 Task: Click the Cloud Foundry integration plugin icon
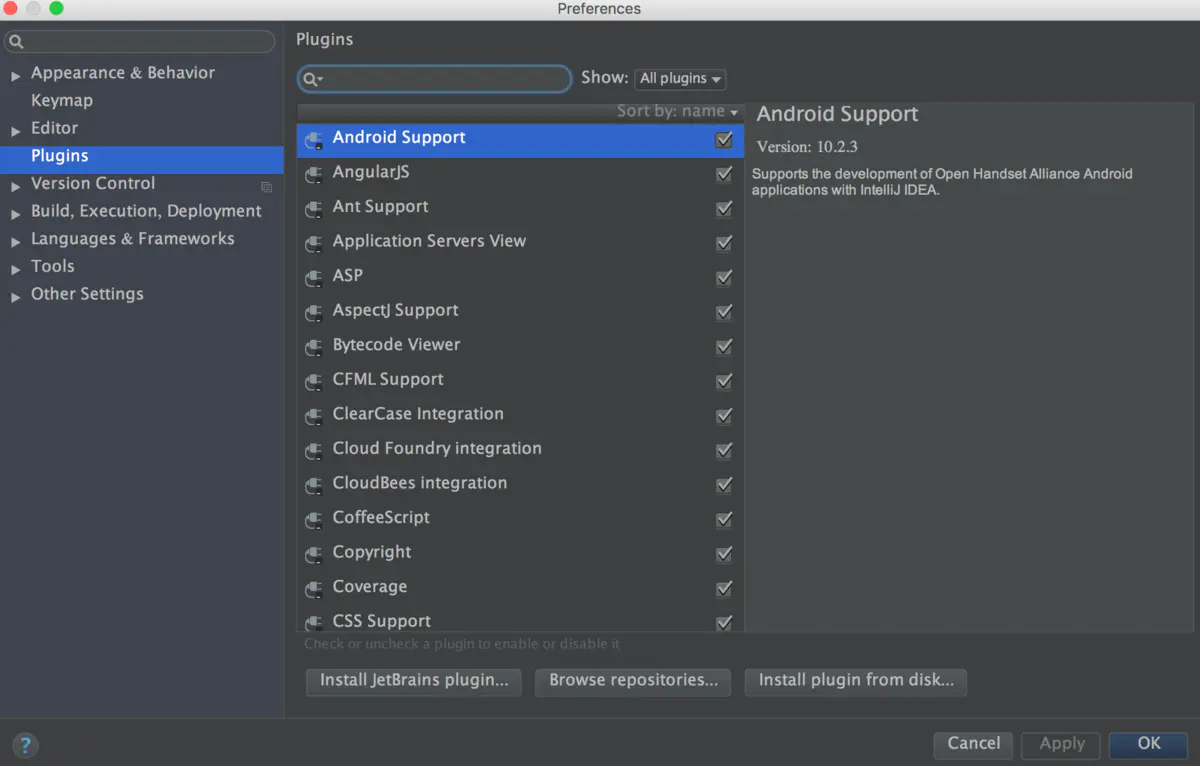314,450
